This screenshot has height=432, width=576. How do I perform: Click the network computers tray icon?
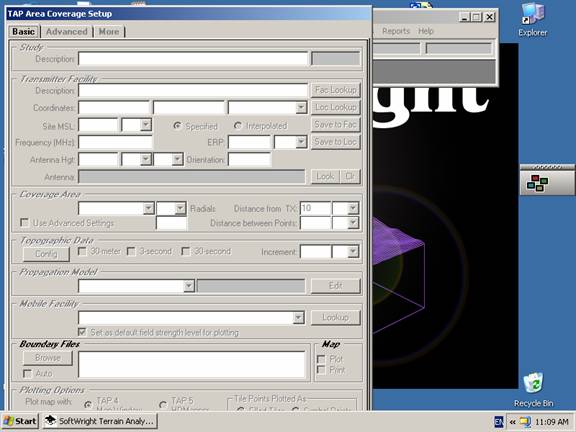click(x=525, y=421)
